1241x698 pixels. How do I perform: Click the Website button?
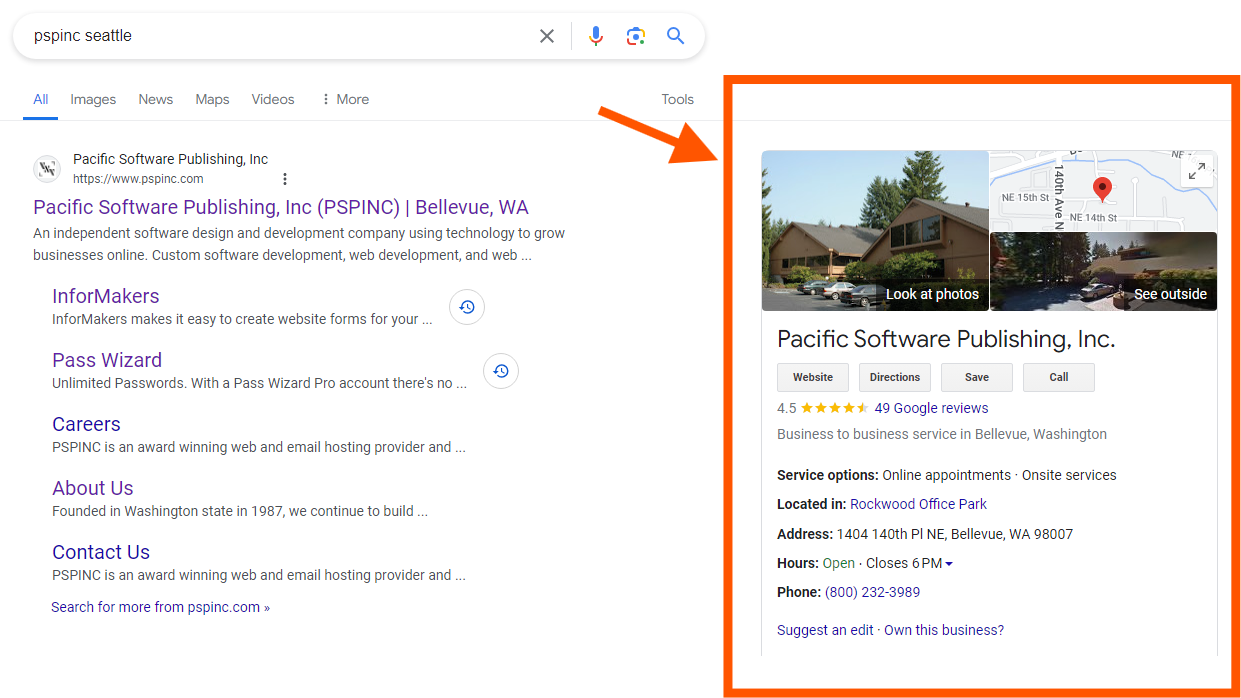[x=813, y=377]
